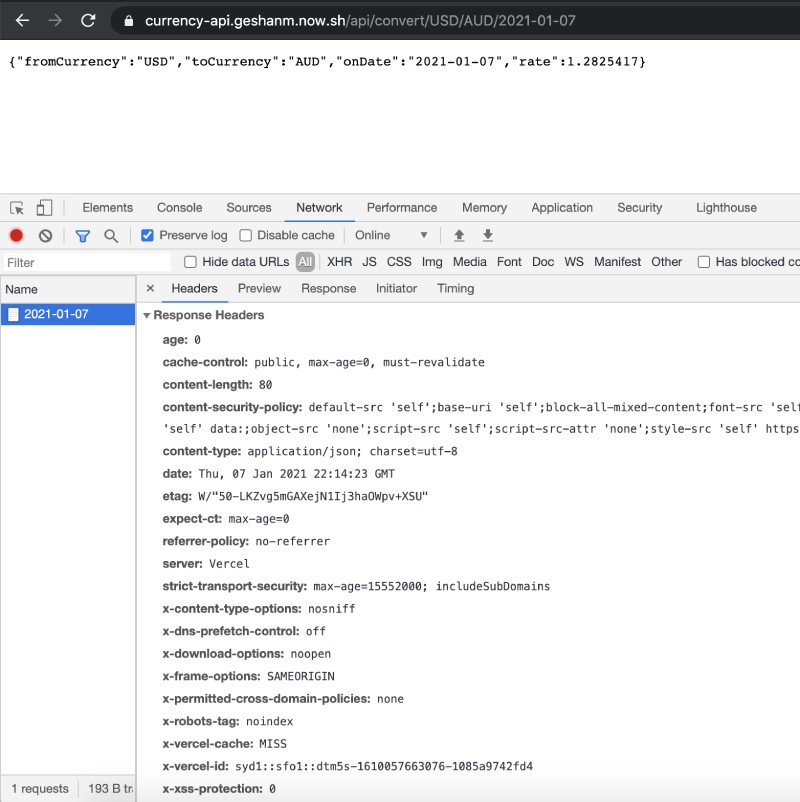Viewport: 800px width, 802px height.
Task: Toggle the device toolbar icon
Action: 40,206
